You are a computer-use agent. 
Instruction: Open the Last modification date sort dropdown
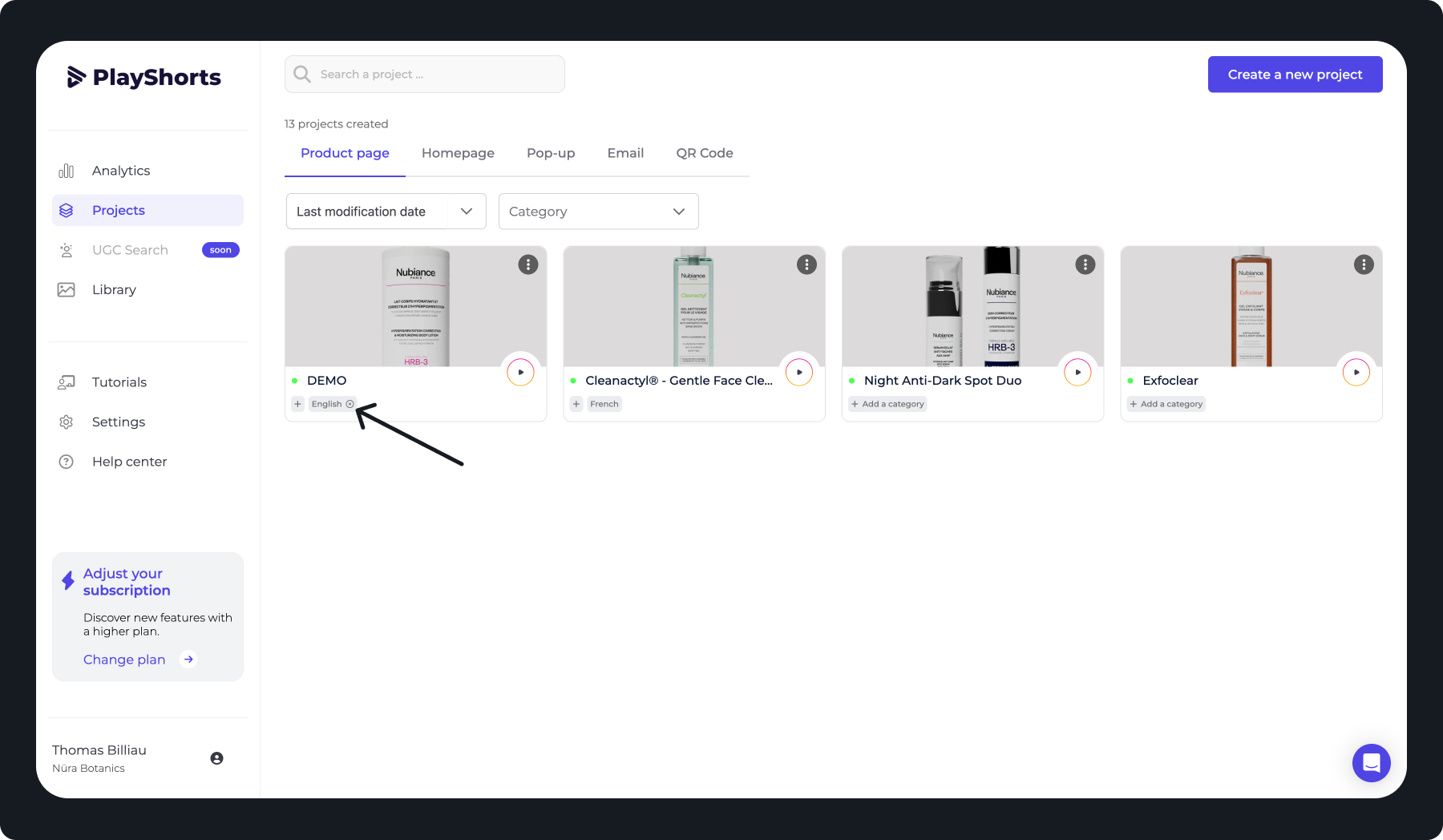tap(386, 212)
